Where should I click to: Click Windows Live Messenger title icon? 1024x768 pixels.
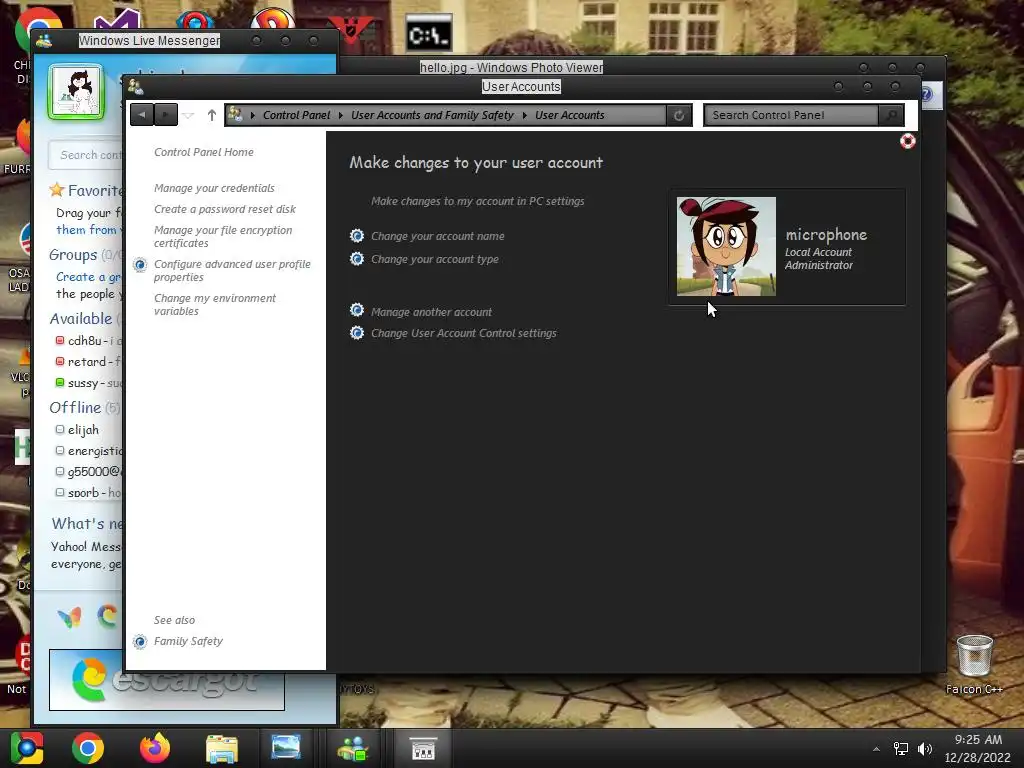44,40
